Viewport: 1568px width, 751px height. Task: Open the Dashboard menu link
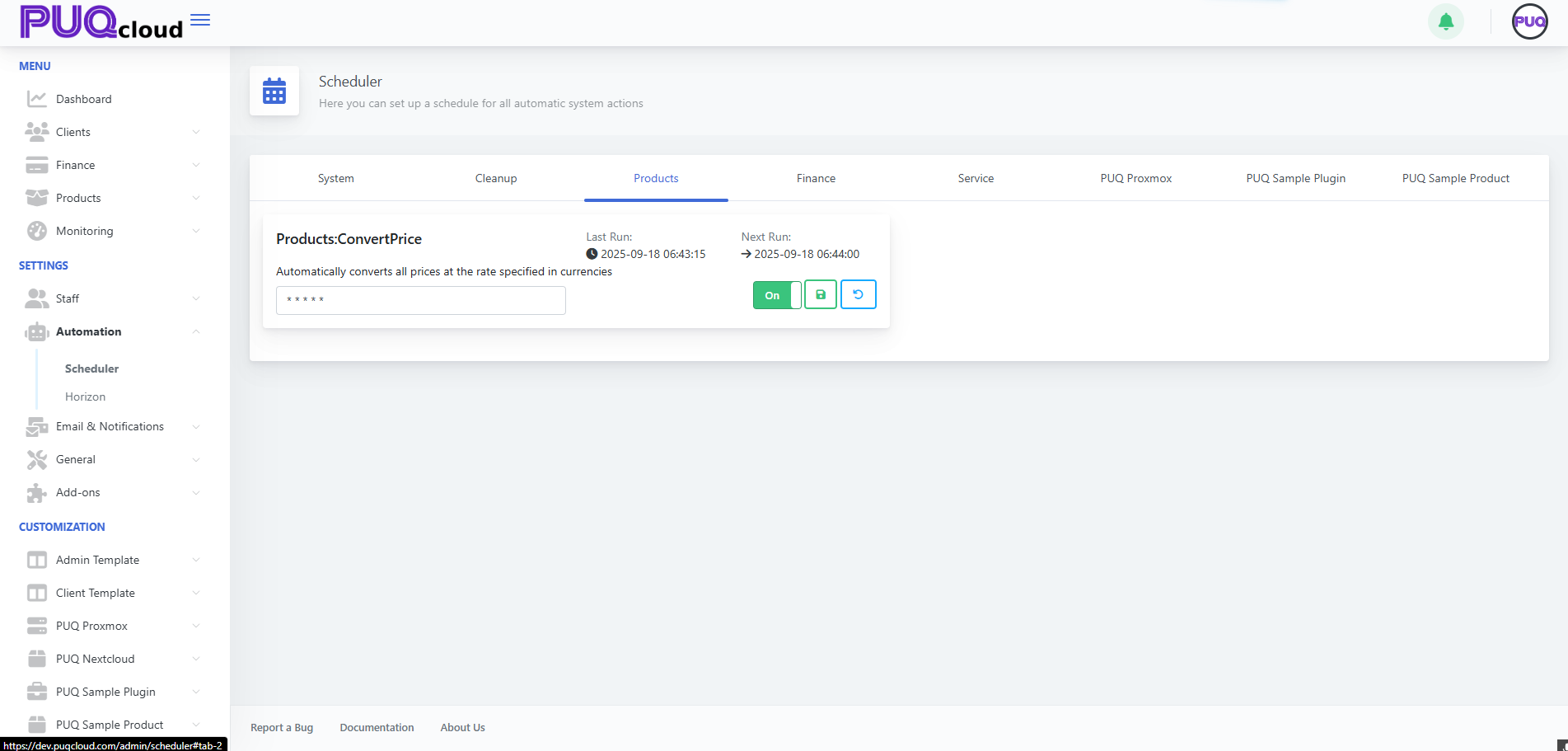point(83,99)
